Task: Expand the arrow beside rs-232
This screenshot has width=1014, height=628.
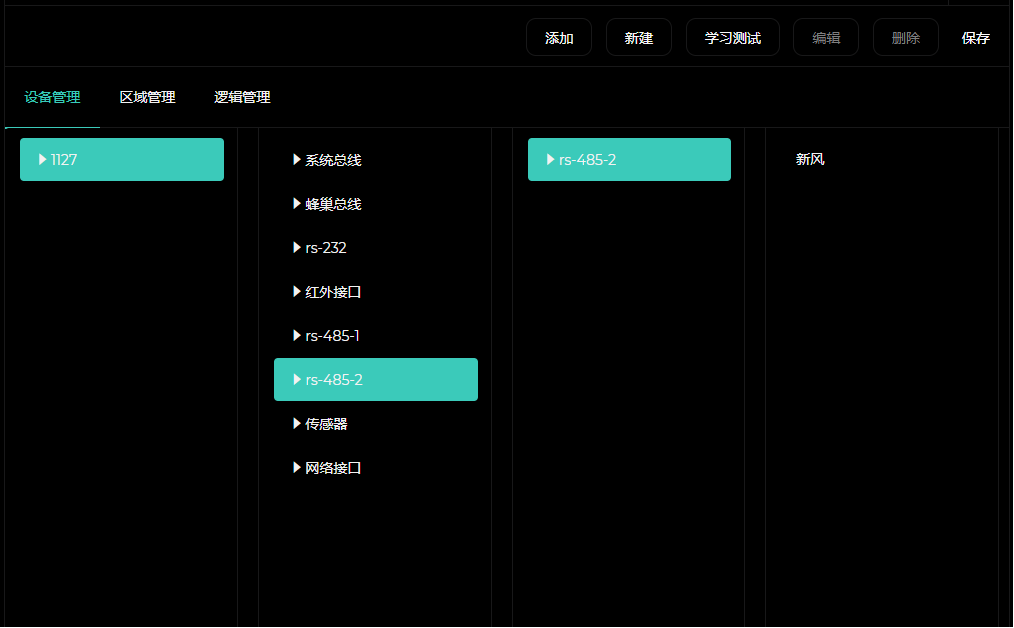Action: 296,247
